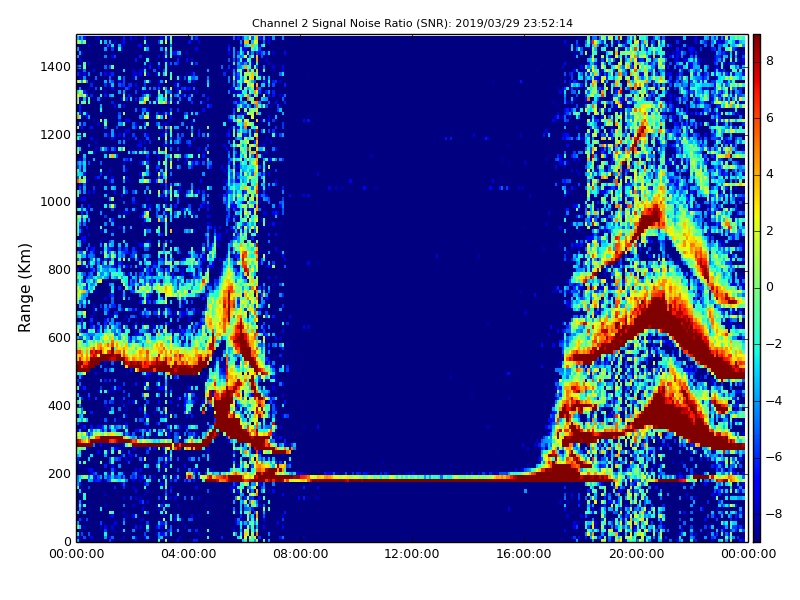
Task: Click the 16:00:00 time tick label
Action: 524,554
